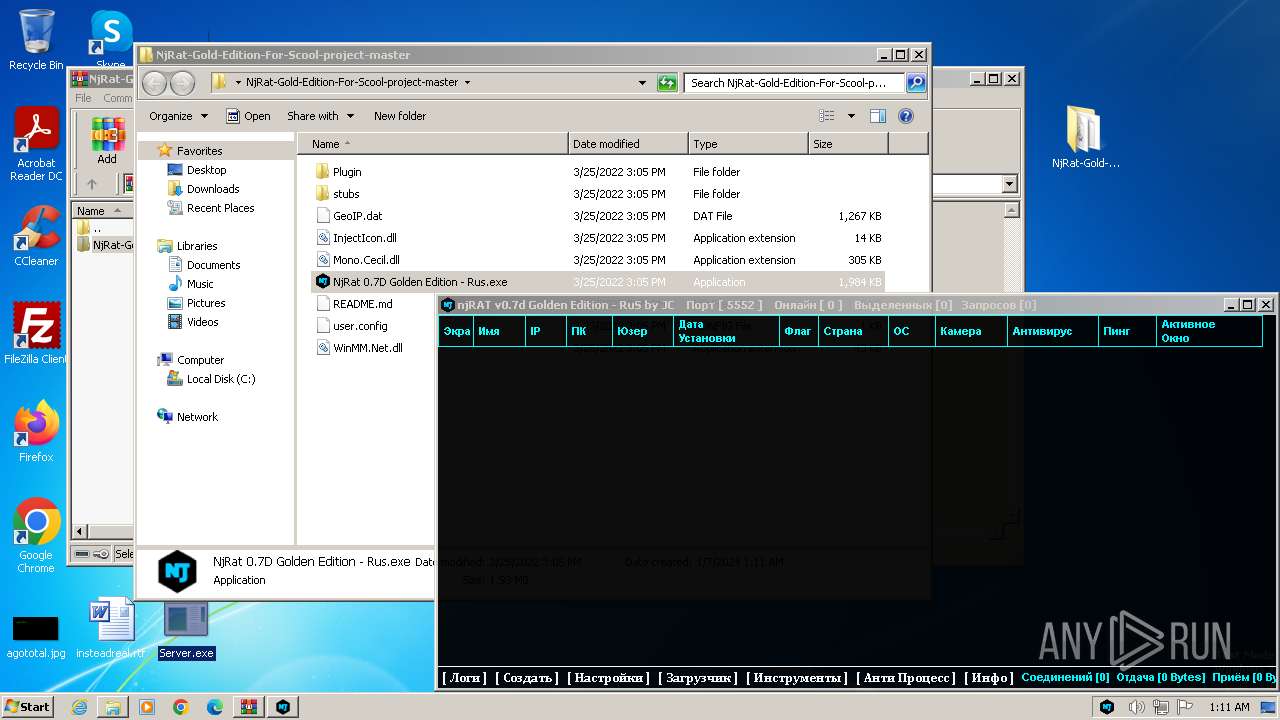Click WinRAR vertical scrollbar up arrow

click(1011, 210)
